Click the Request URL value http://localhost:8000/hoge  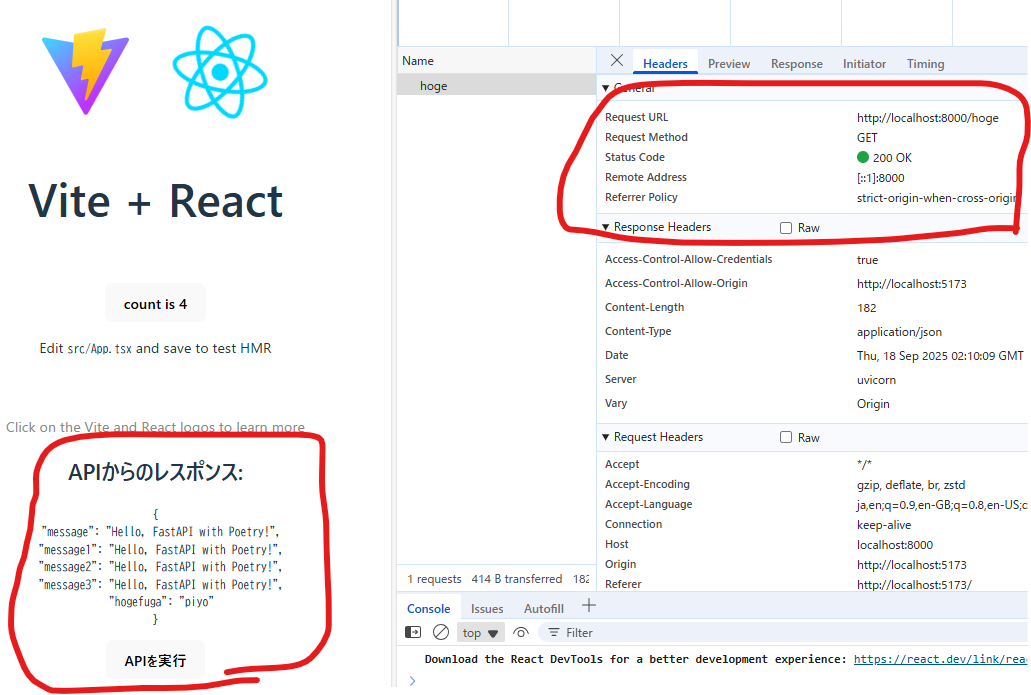tap(927, 118)
